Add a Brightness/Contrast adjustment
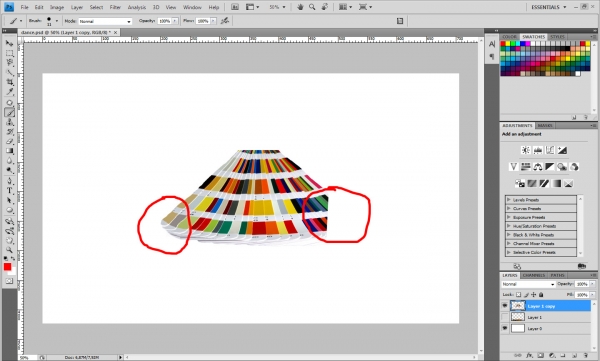Screen dimensions: 600x361 [x=526, y=150]
